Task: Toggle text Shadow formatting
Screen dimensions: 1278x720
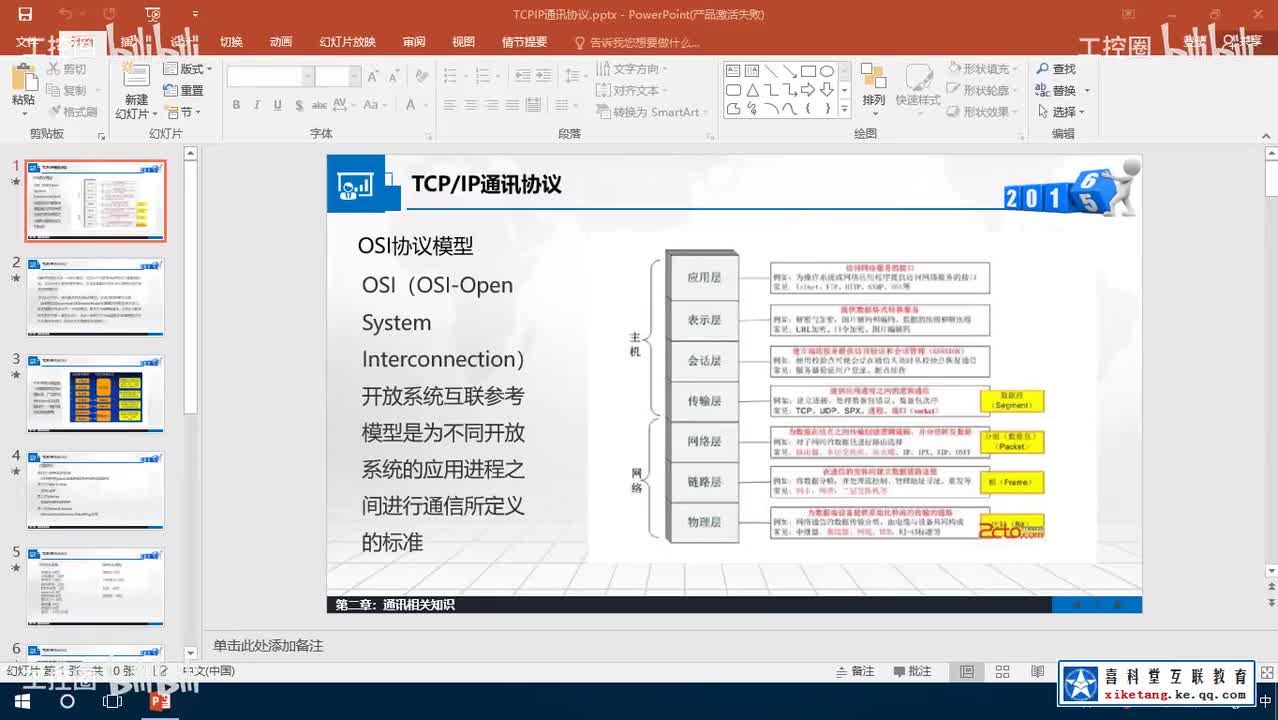Action: 297,105
